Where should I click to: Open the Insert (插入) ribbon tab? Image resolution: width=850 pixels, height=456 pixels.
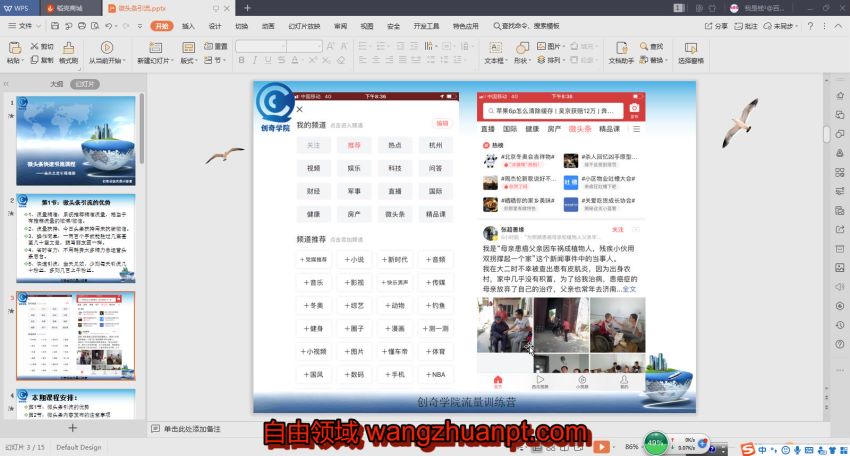[x=188, y=25]
